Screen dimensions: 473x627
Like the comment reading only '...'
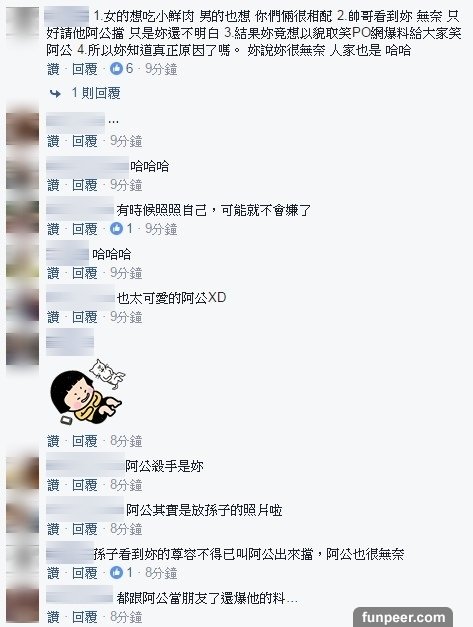coord(53,141)
